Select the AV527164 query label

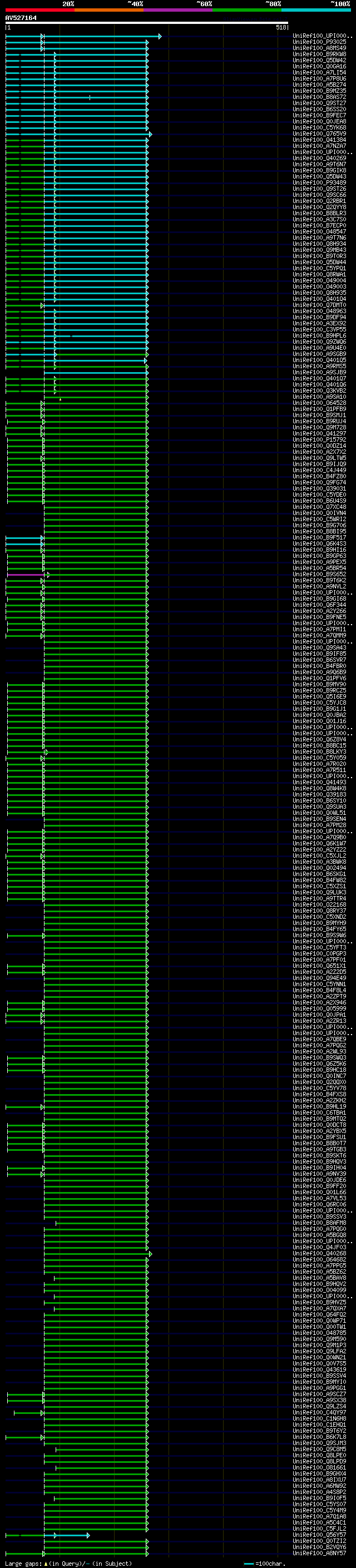[21, 18]
